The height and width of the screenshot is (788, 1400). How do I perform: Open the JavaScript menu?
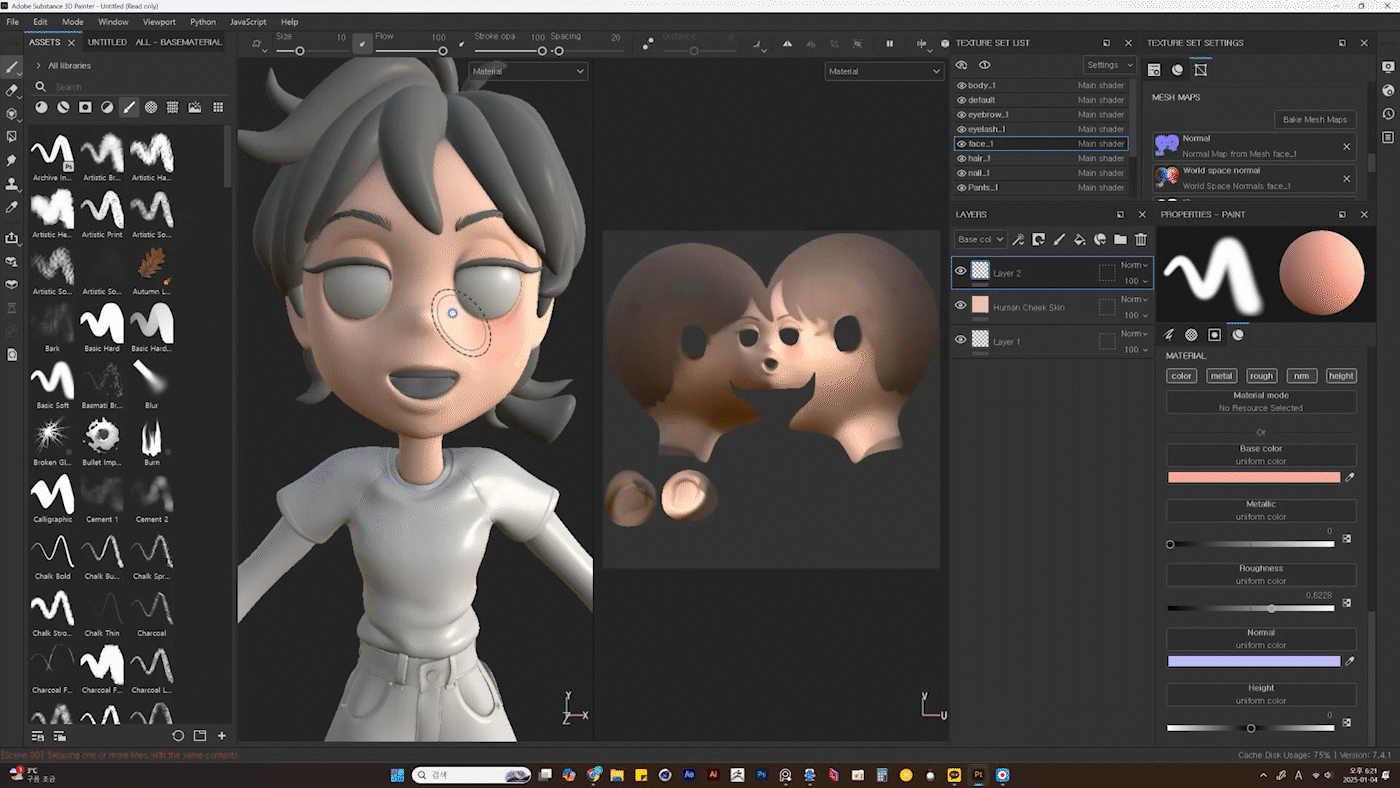point(248,21)
